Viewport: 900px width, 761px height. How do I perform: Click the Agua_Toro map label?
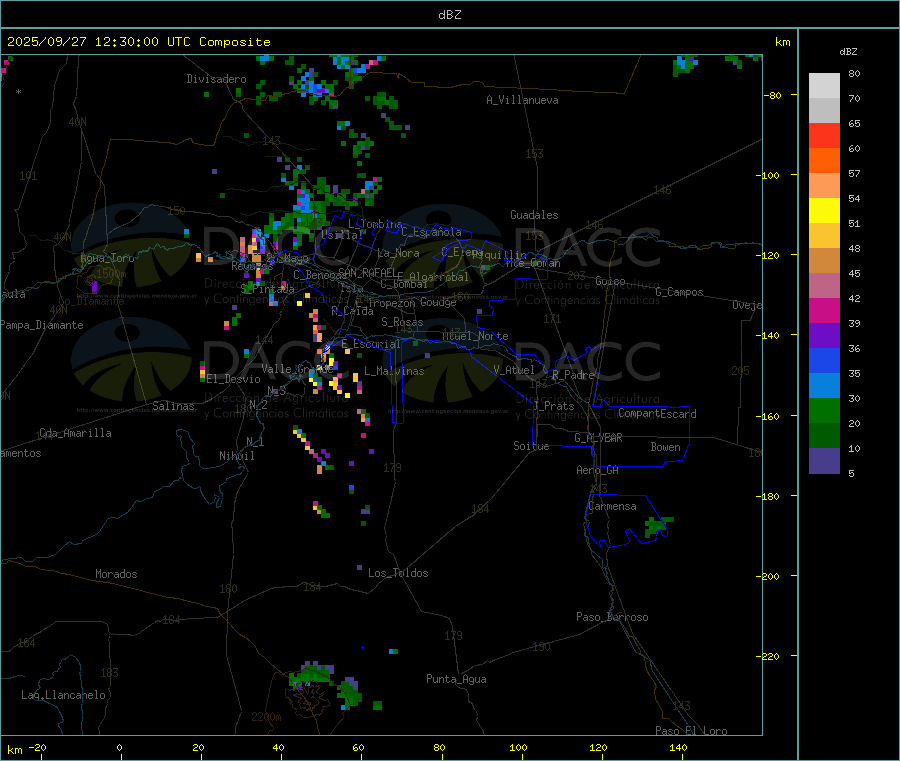pos(107,258)
